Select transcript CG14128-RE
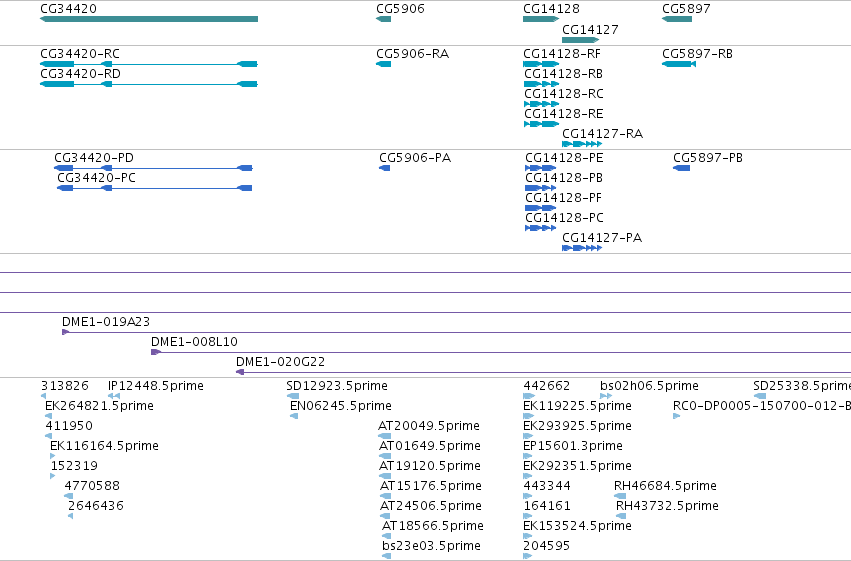This screenshot has width=851, height=561. click(541, 124)
